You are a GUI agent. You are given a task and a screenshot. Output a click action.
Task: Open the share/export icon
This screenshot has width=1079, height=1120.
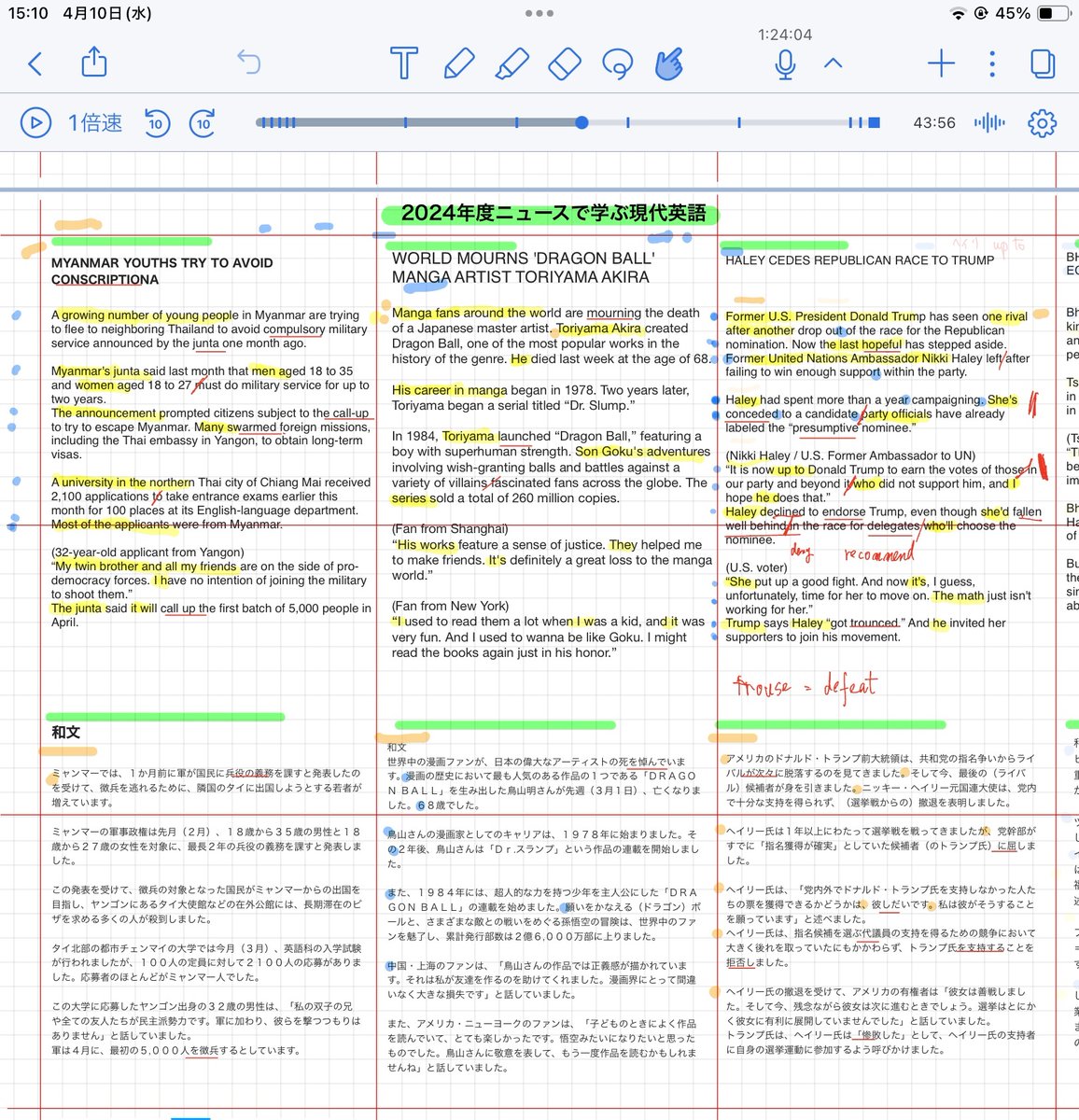click(94, 63)
